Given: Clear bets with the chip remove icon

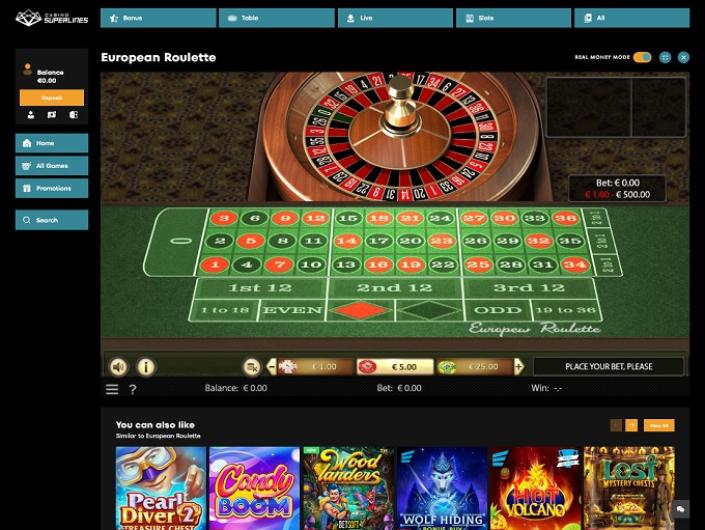Looking at the screenshot, I should click(252, 367).
